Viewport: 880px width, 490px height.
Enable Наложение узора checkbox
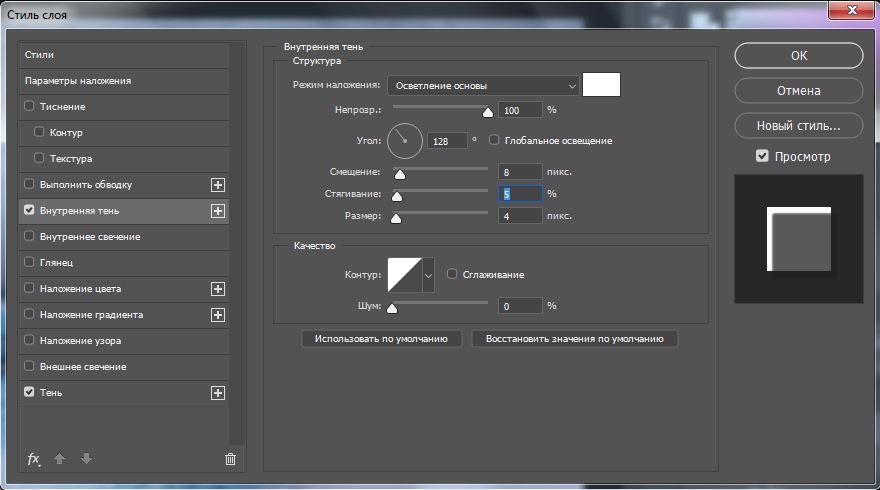click(29, 340)
